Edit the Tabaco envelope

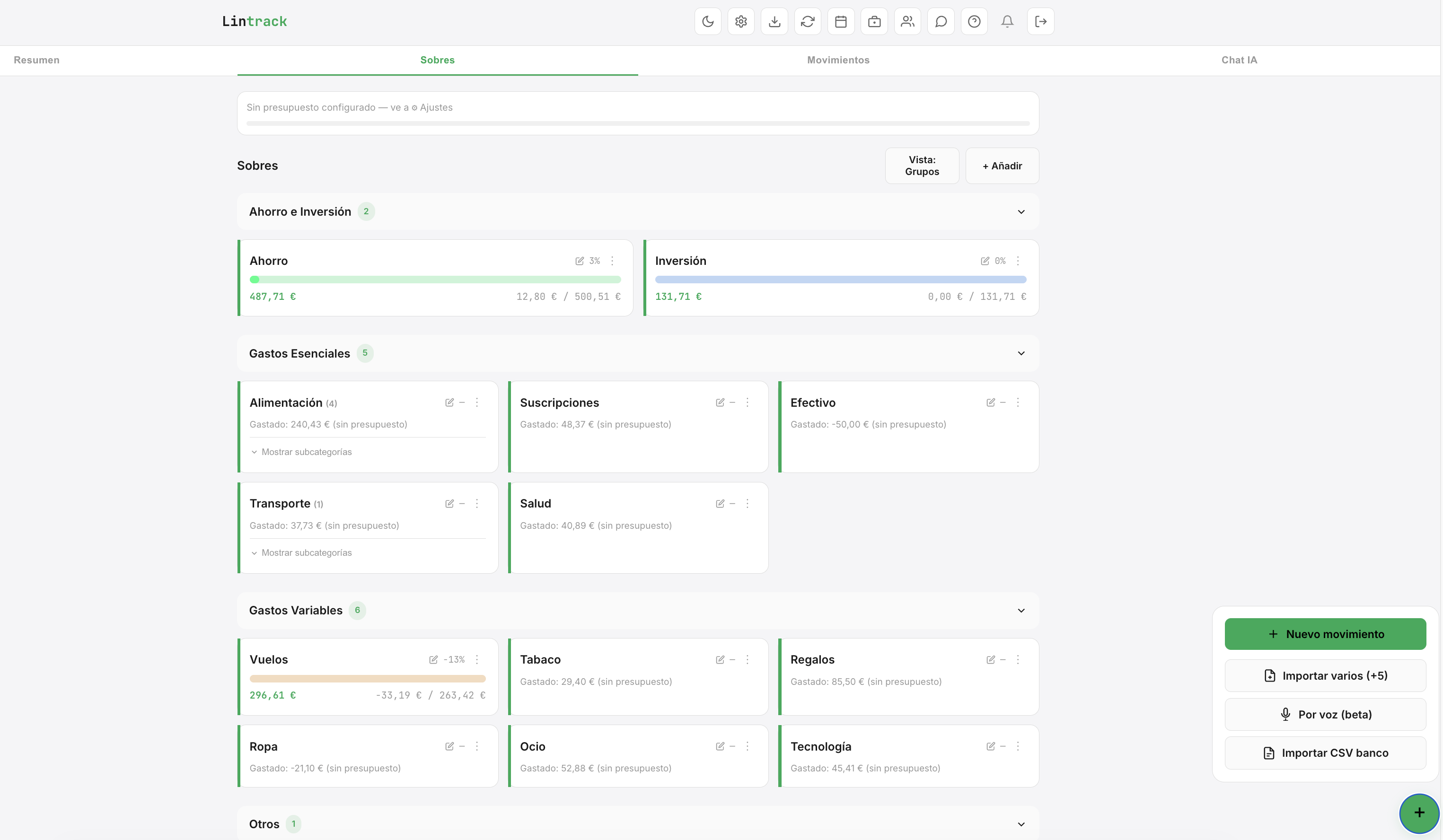720,660
